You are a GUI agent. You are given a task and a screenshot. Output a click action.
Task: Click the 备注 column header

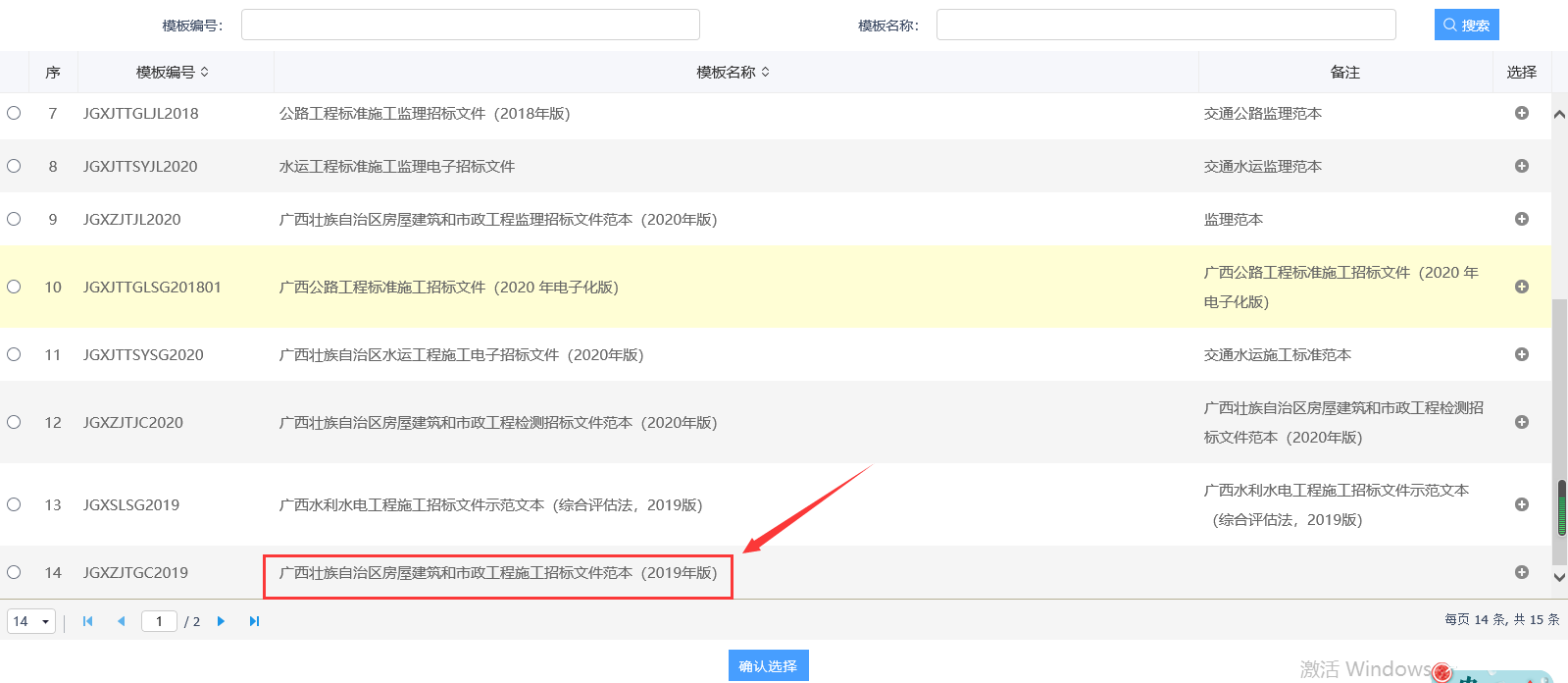1344,72
